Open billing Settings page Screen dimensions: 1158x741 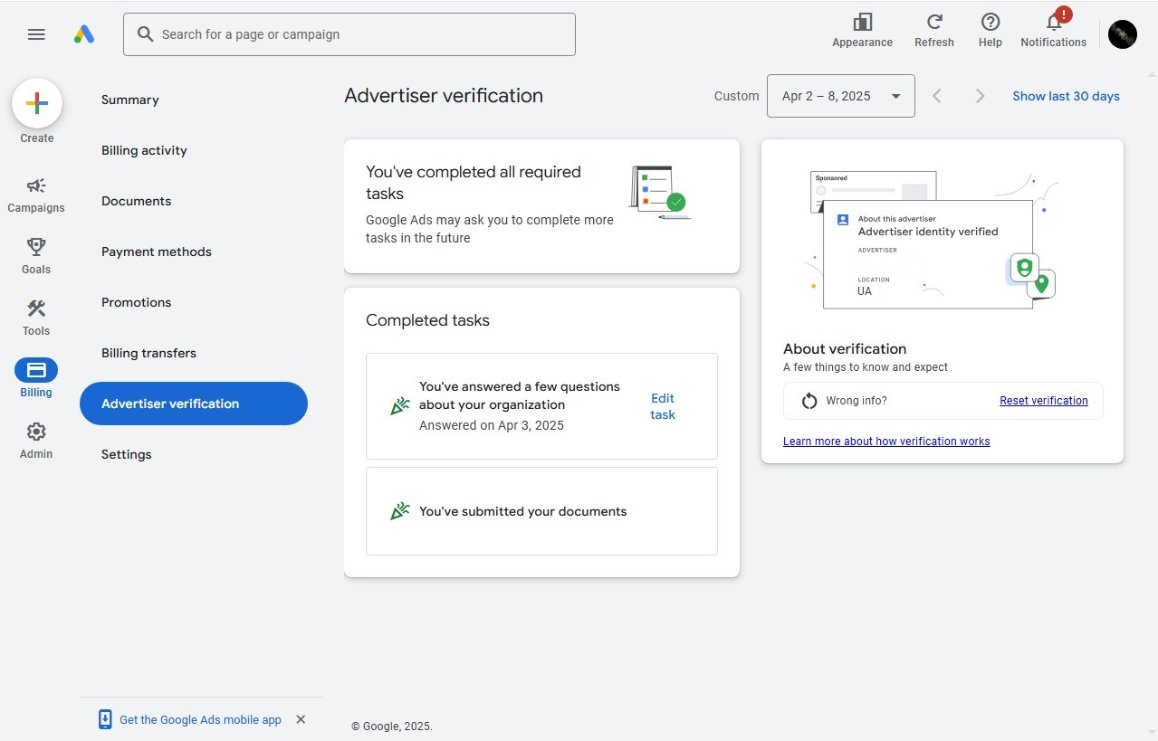(x=126, y=454)
